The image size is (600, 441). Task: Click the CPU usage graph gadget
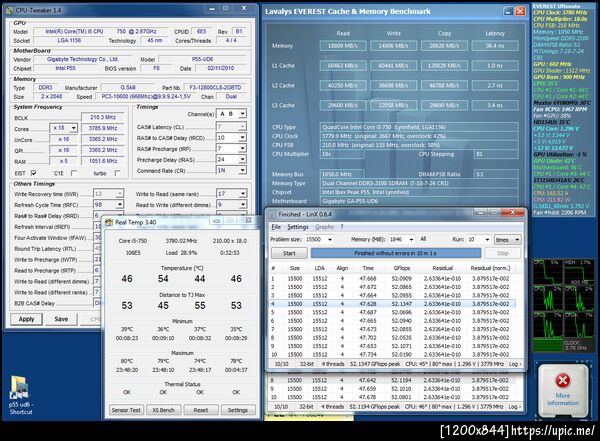pos(564,305)
